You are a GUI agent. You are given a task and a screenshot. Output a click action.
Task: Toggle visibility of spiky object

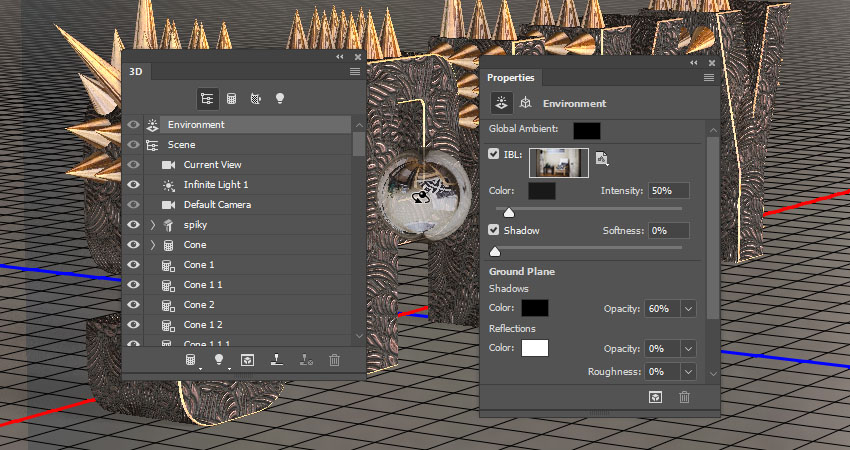(133, 225)
